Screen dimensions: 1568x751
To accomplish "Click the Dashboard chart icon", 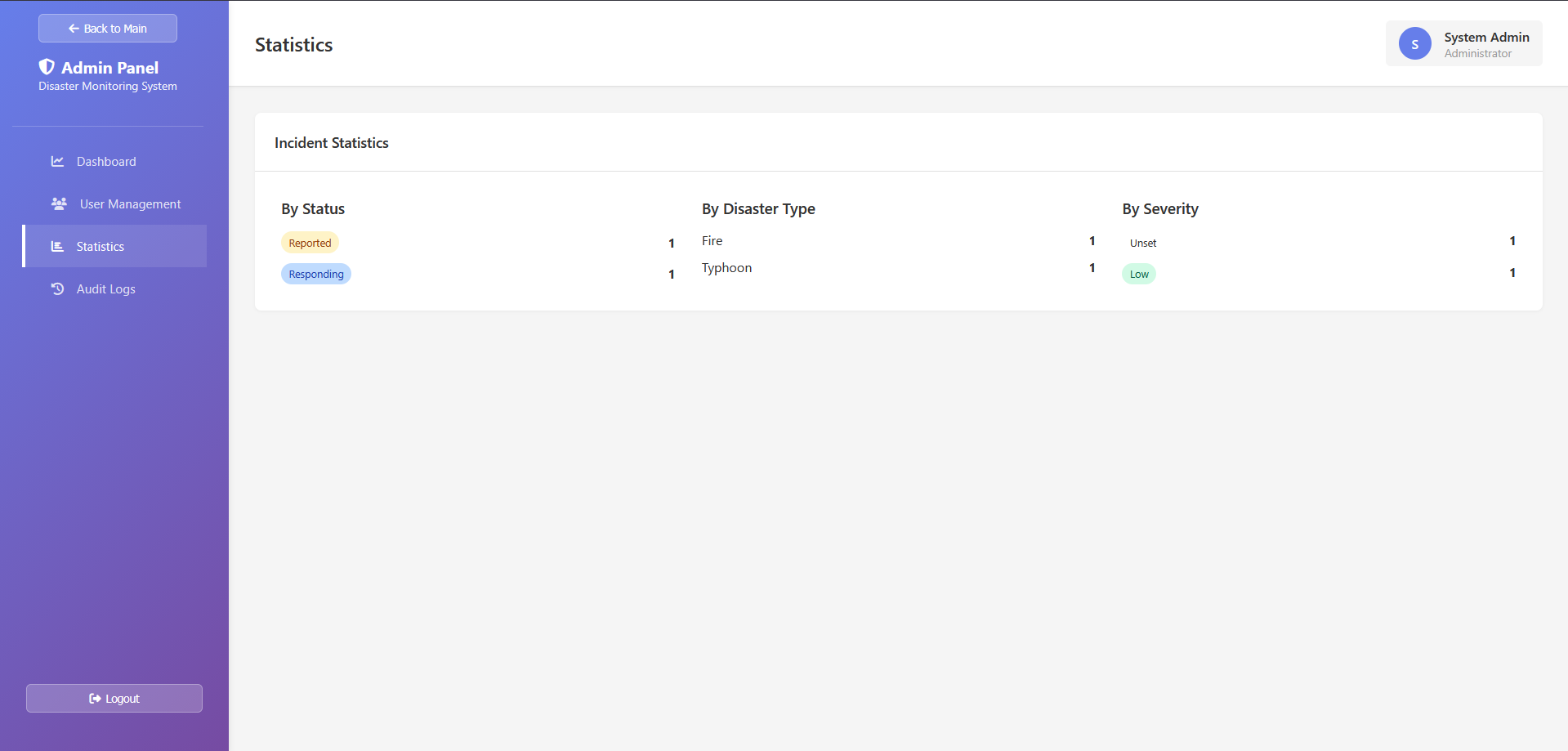I will 57,162.
